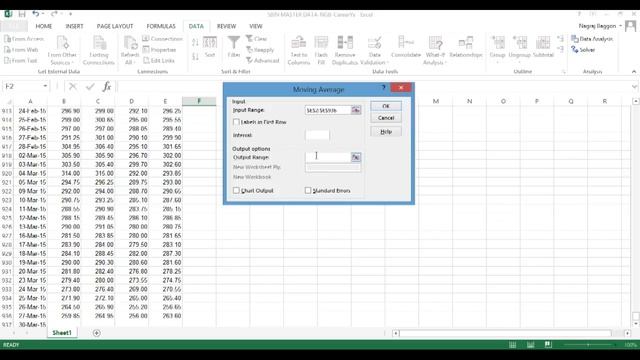Click Undo in Quick Access Toolbar

click(x=36, y=14)
